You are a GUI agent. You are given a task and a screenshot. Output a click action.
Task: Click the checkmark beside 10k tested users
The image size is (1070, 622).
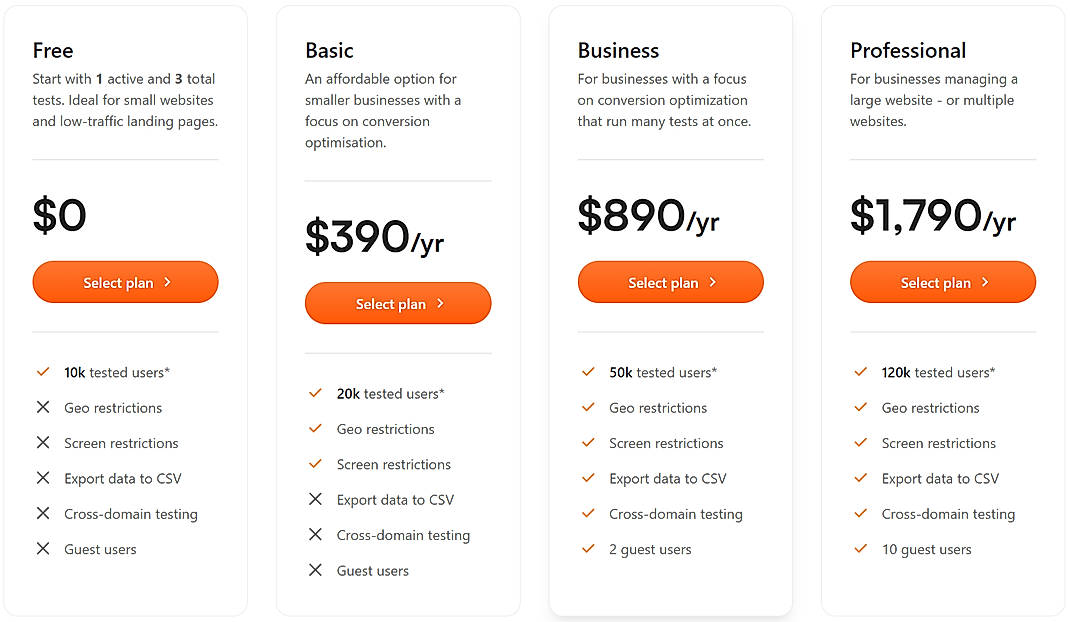click(43, 372)
